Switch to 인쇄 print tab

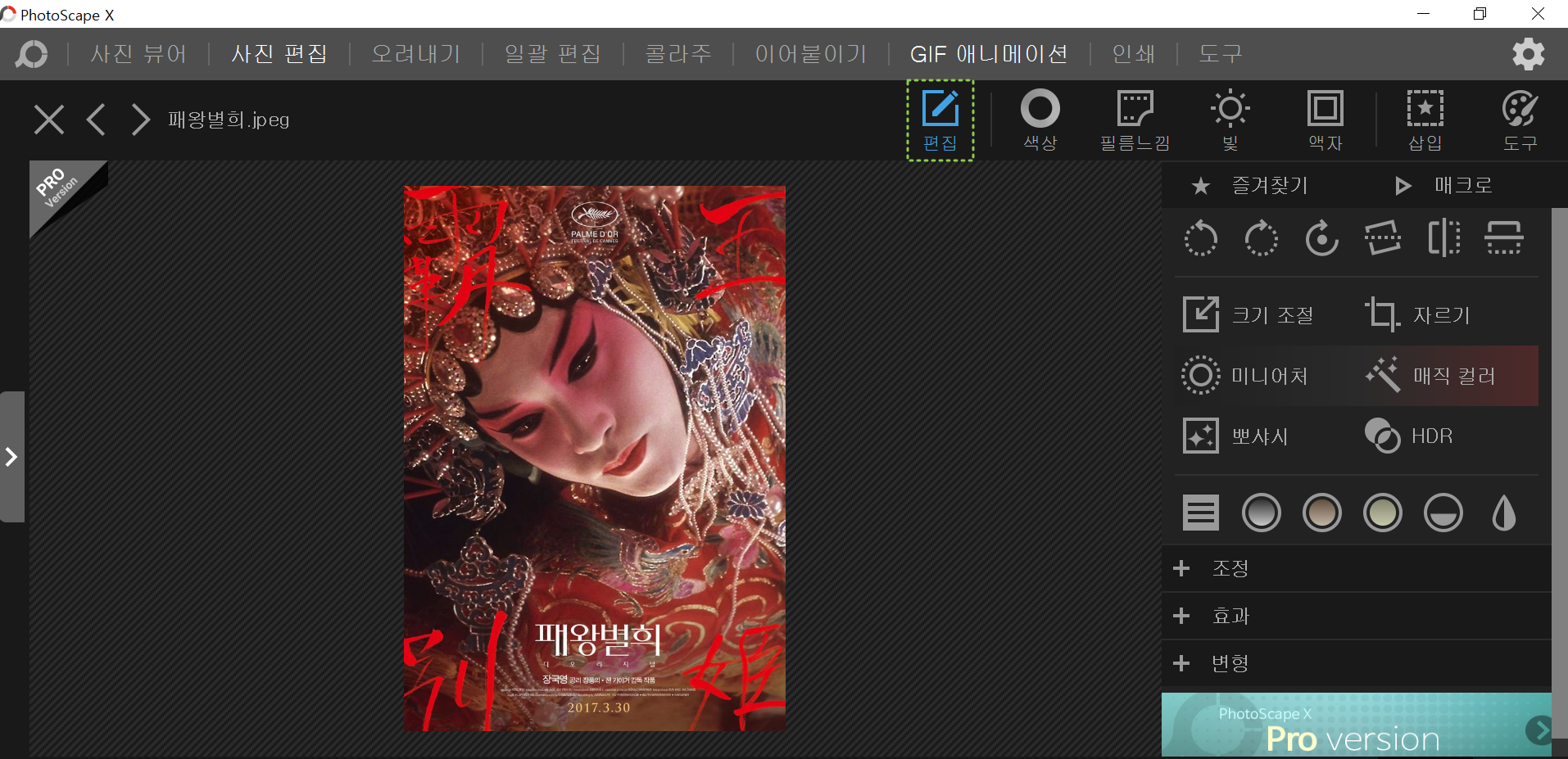pyautogui.click(x=1134, y=54)
